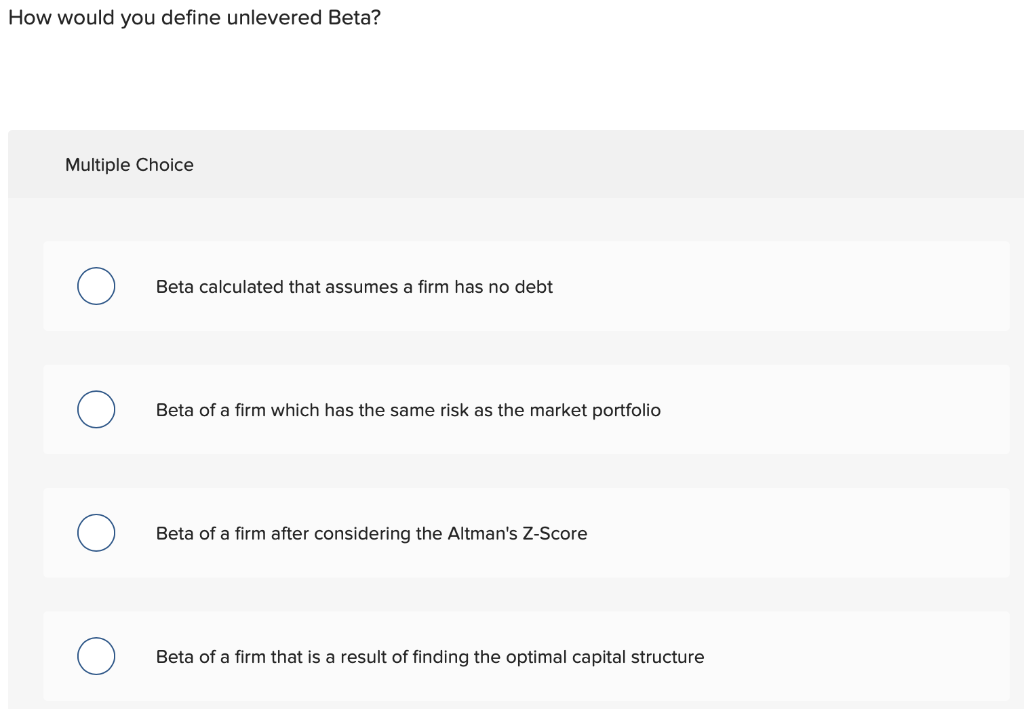Select the radio button beside the market portfolio option
The height and width of the screenshot is (709, 1024).
coord(96,409)
